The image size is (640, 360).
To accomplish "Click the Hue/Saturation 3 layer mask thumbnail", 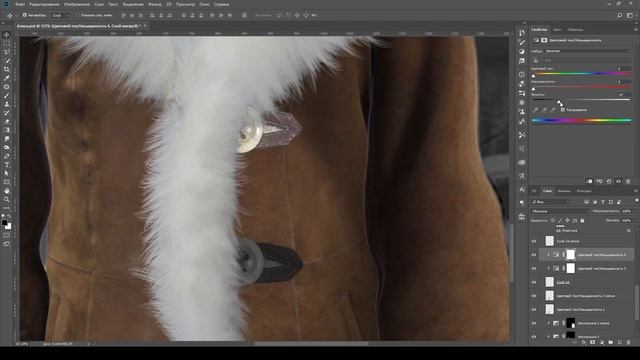I will 571,269.
